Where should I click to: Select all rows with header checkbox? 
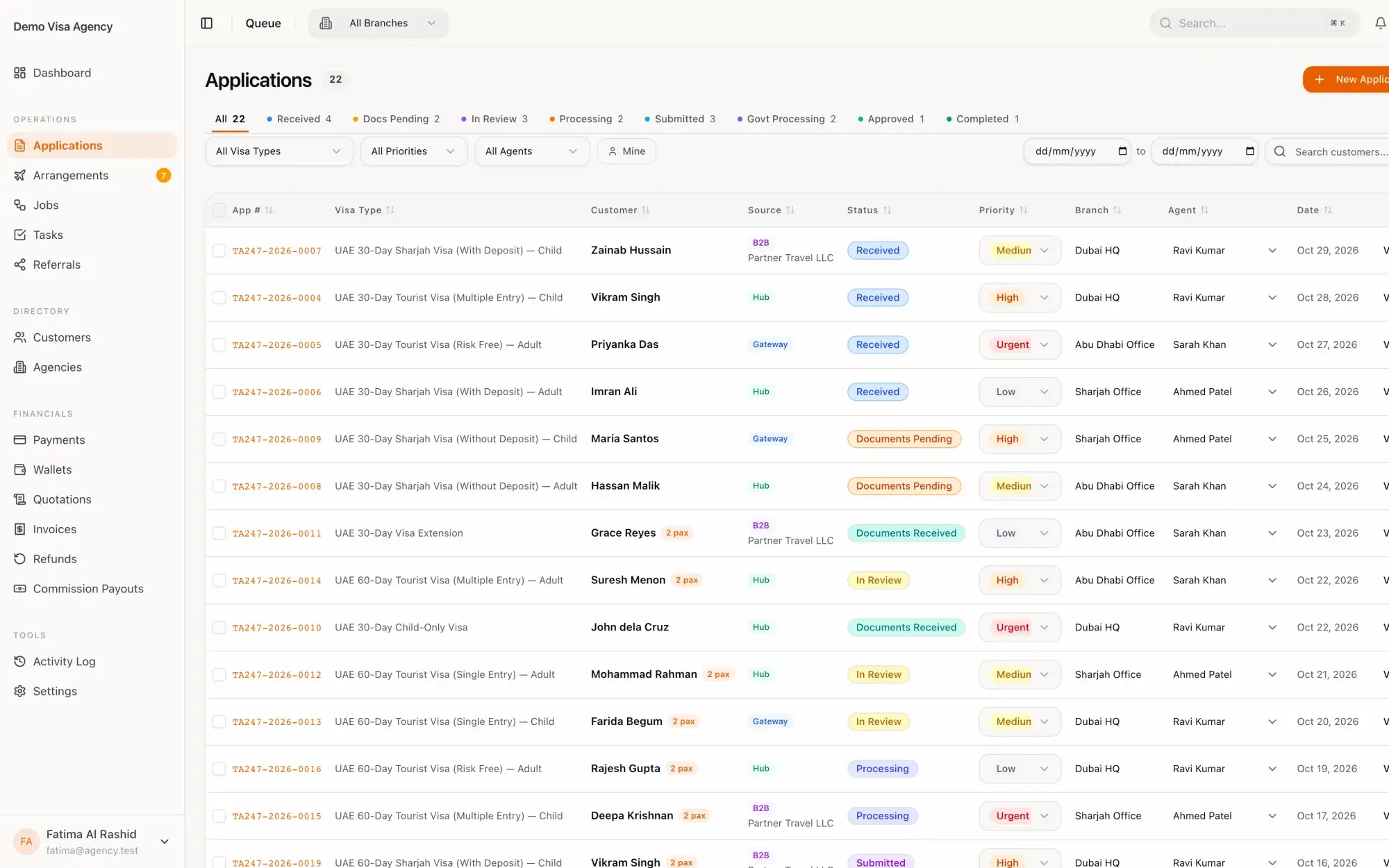tap(219, 210)
